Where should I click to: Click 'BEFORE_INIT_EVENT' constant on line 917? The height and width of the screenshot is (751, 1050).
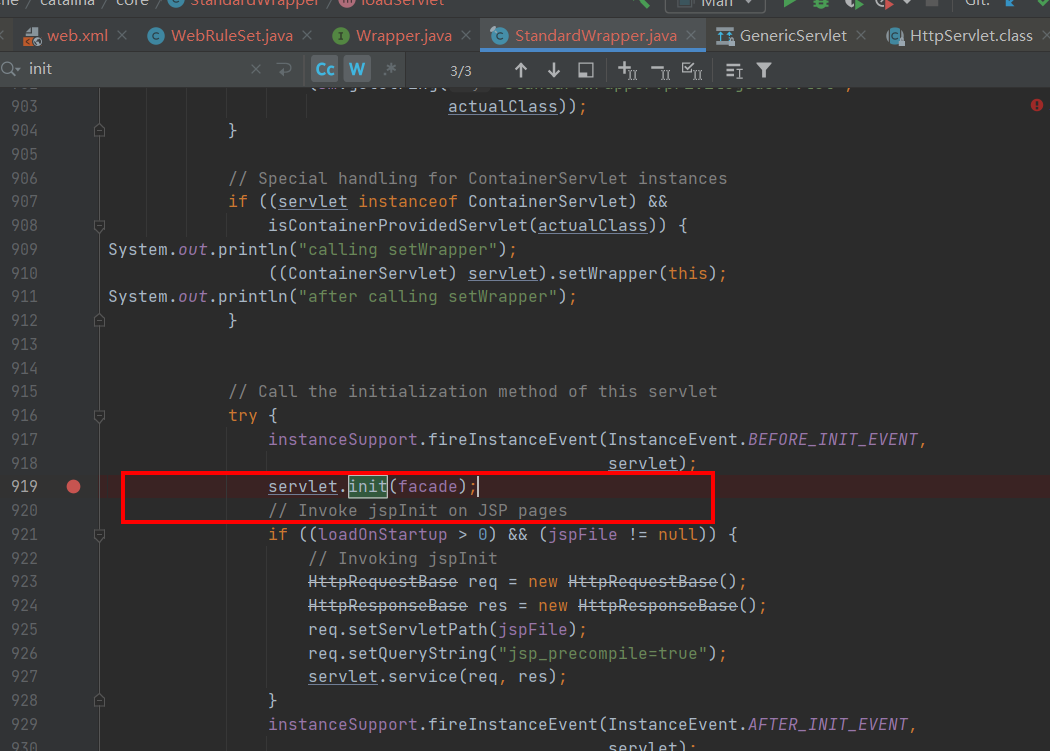832,439
